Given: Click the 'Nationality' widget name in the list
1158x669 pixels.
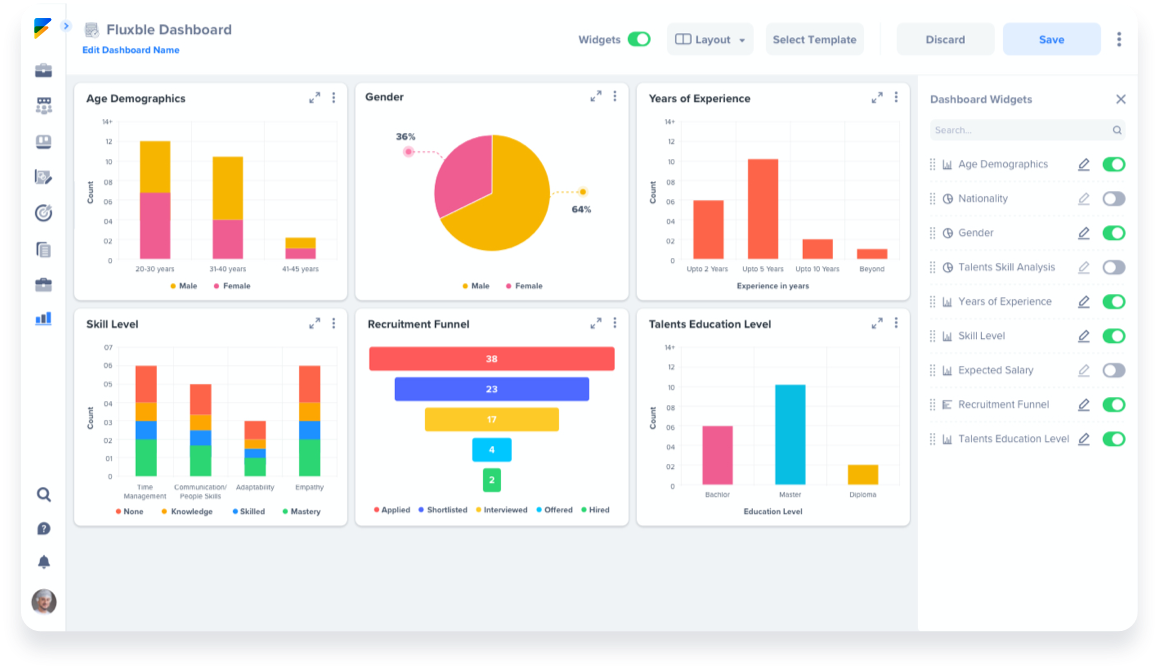Looking at the screenshot, I should pos(983,199).
